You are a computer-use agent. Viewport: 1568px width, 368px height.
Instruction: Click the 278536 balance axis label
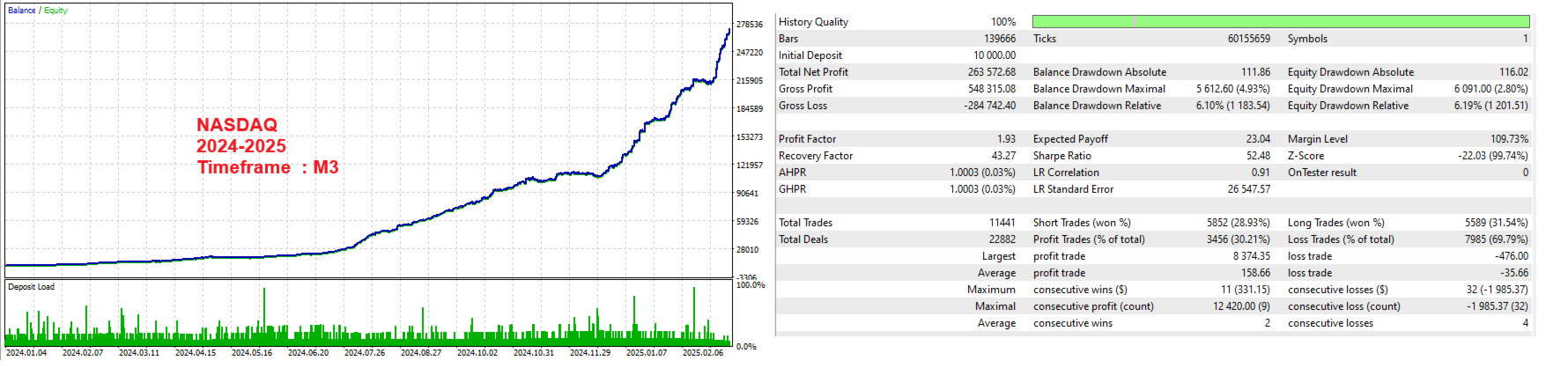point(750,25)
